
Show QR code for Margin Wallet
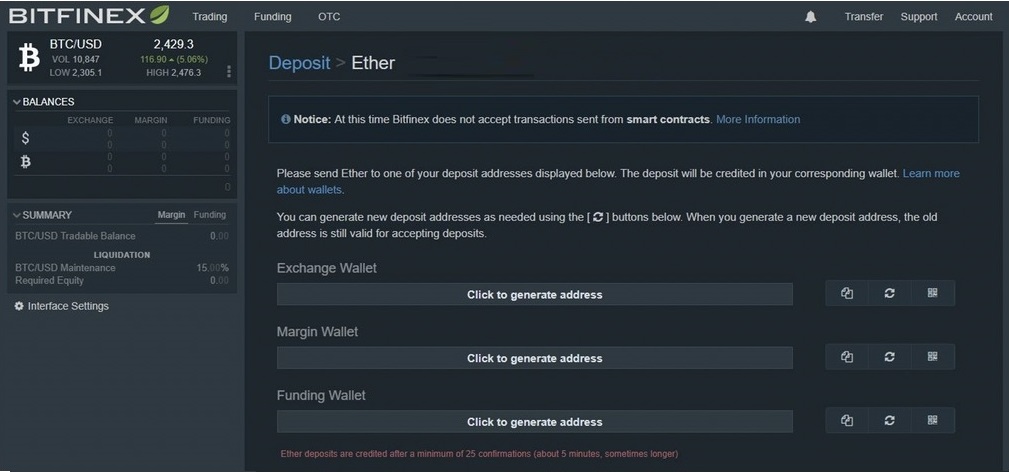click(x=932, y=357)
